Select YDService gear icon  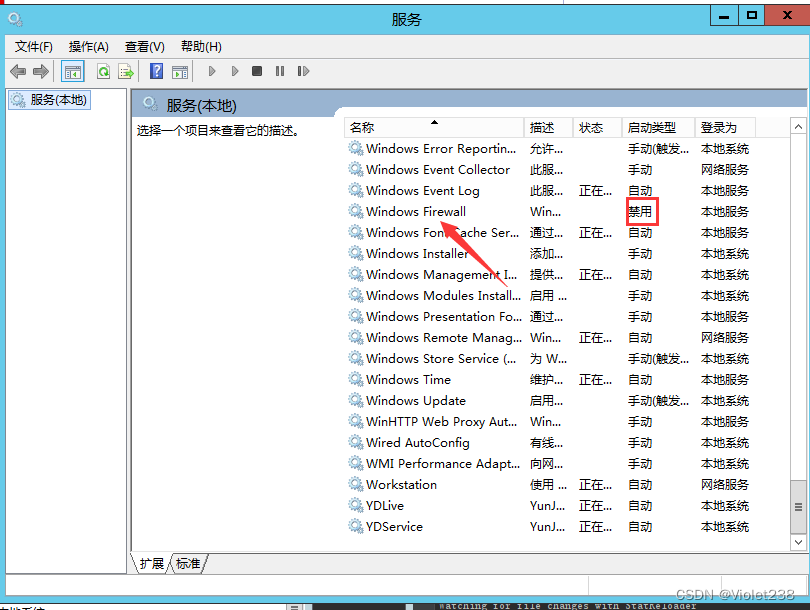355,526
